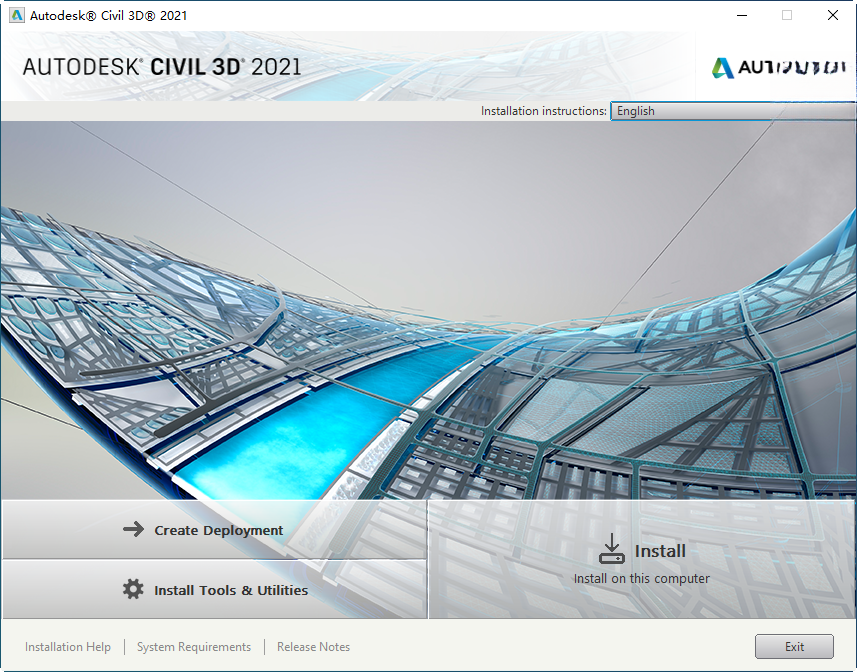Image resolution: width=857 pixels, height=672 pixels.
Task: View the System Requirements link
Action: [194, 647]
